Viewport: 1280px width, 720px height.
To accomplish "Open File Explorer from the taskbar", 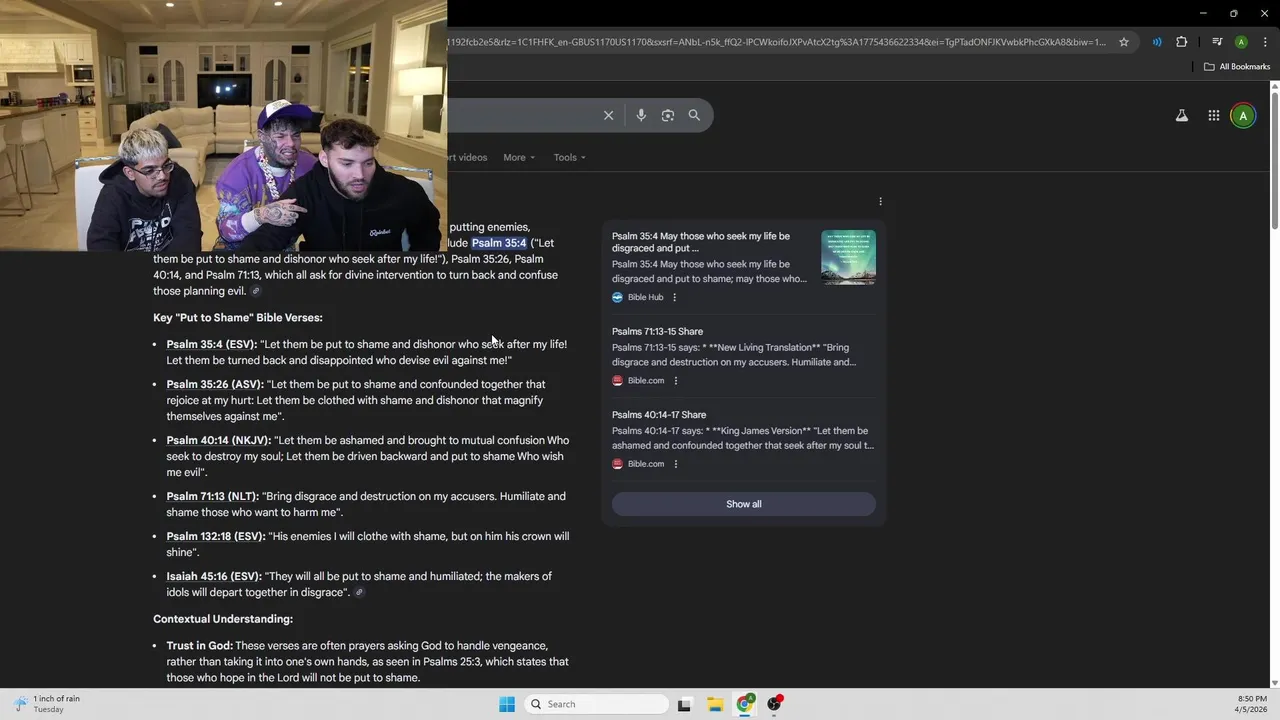I will pyautogui.click(x=715, y=704).
